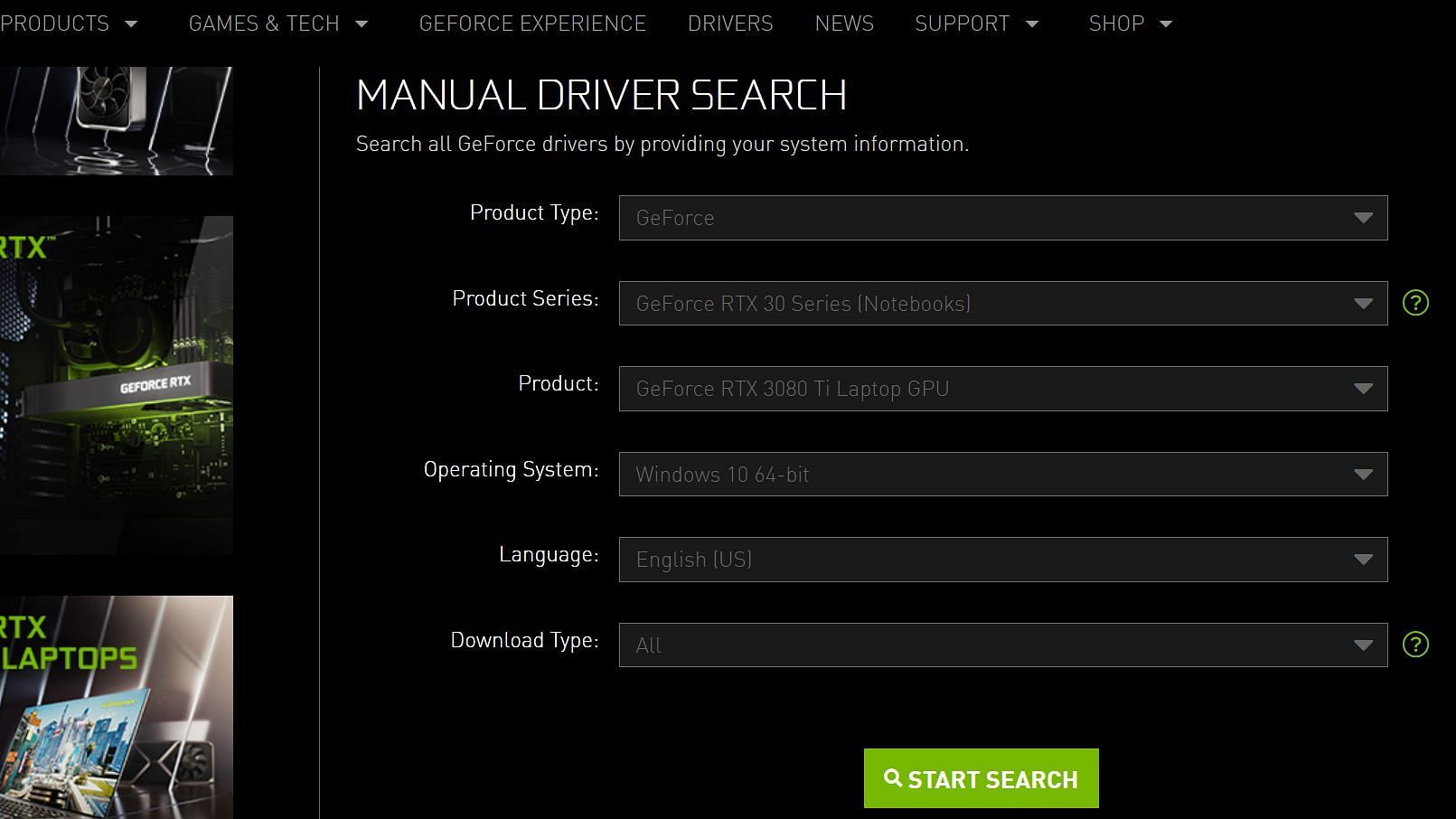Image resolution: width=1456 pixels, height=819 pixels.
Task: Click the Start Search button
Action: click(x=982, y=778)
